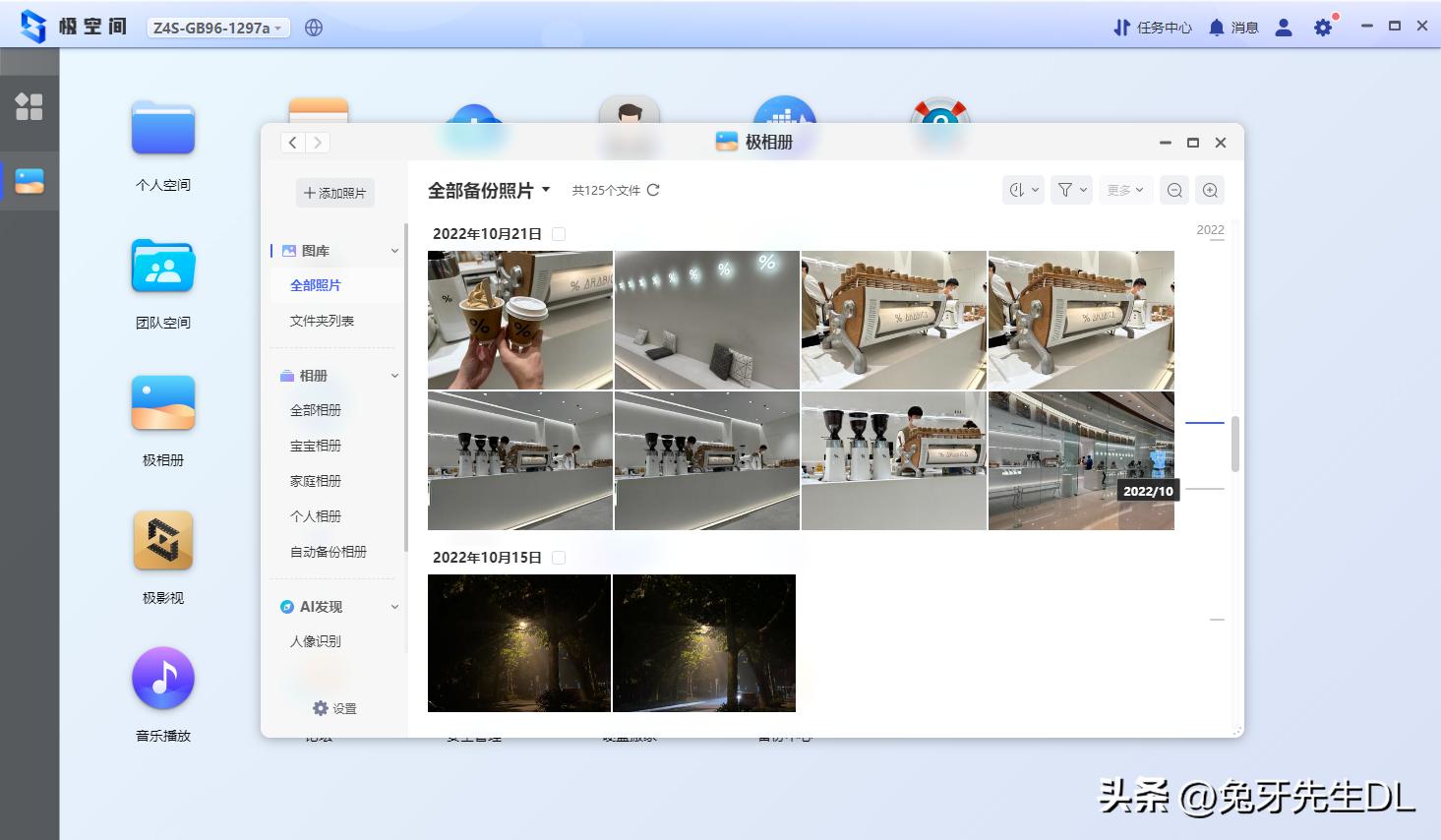Open the 消息 notification bell
The width and height of the screenshot is (1441, 840).
click(x=1233, y=28)
